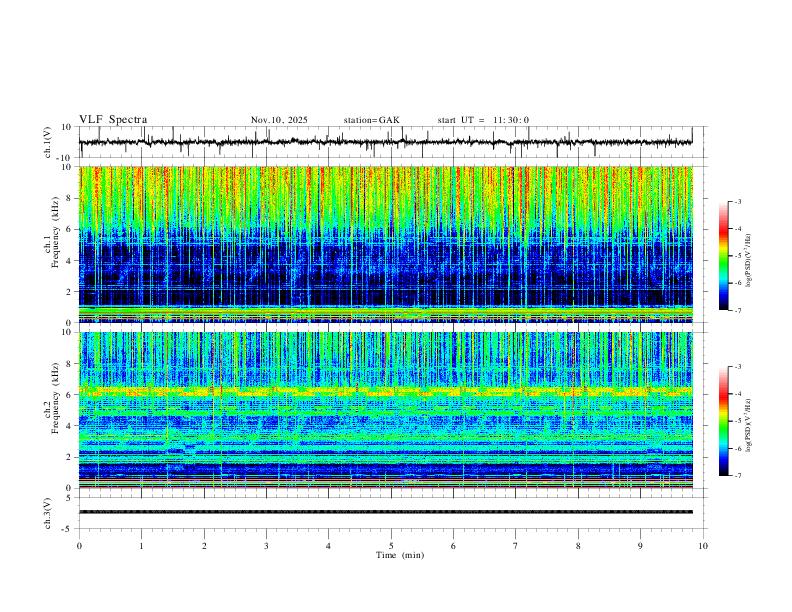This screenshot has height=612, width=792.
Task: Click the ch.2 spectrogram panel
Action: [x=385, y=410]
